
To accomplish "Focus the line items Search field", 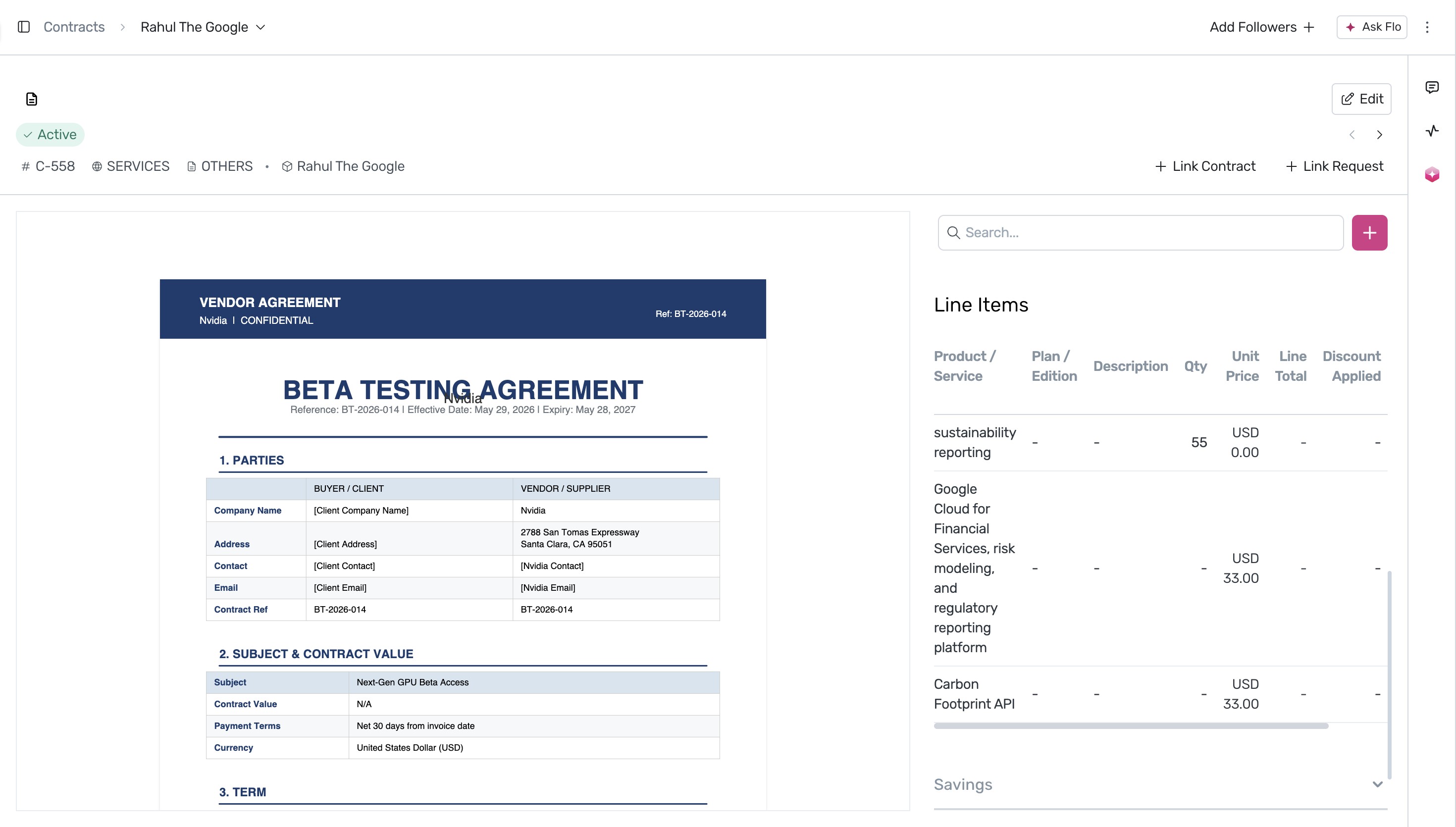I will coord(1140,232).
